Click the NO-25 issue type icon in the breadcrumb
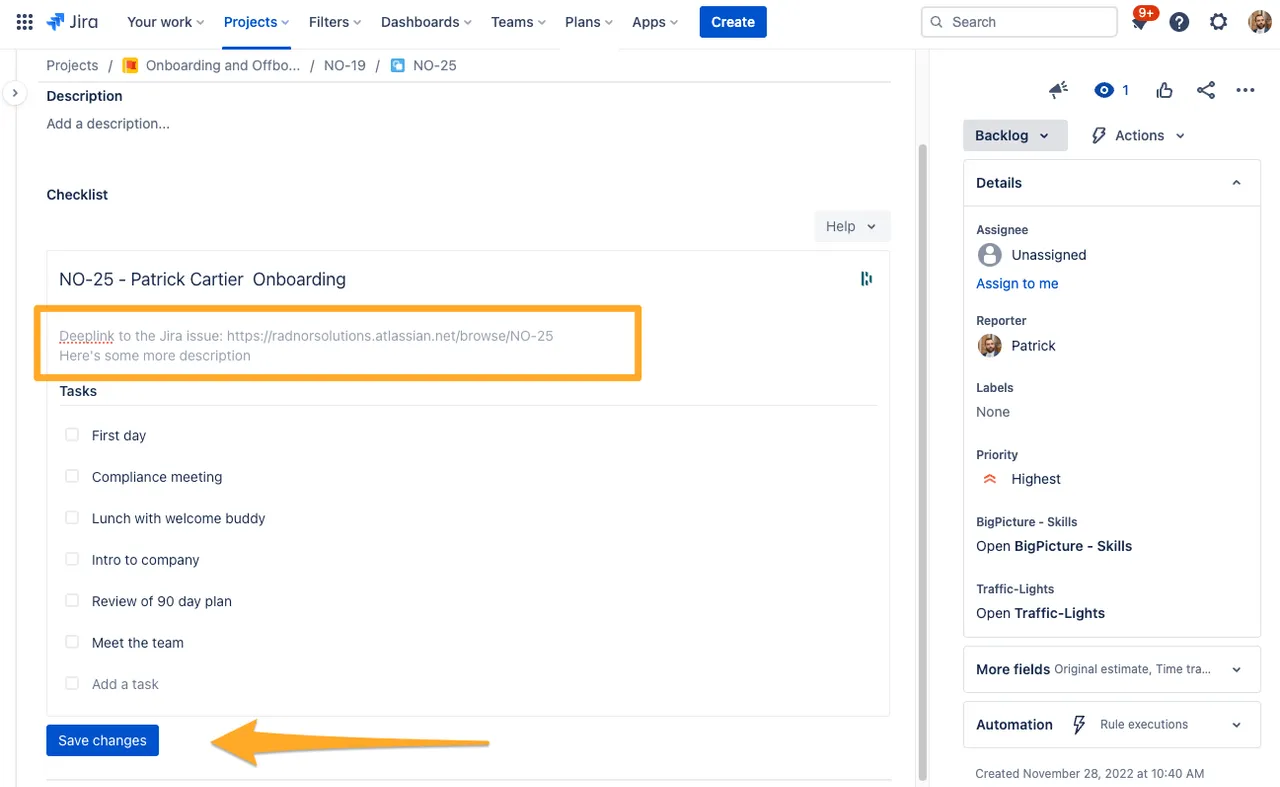Image resolution: width=1280 pixels, height=787 pixels. coord(398,65)
